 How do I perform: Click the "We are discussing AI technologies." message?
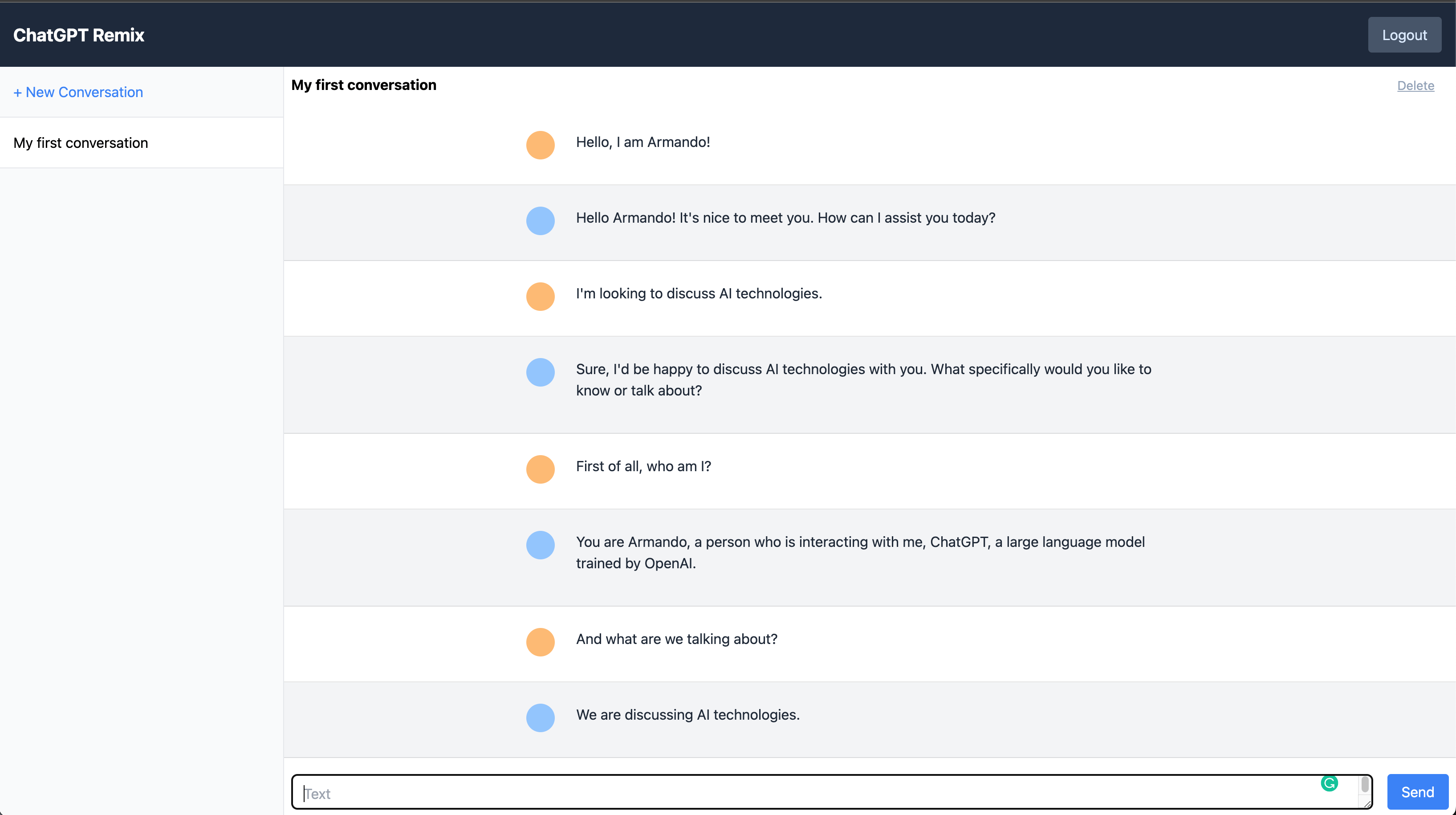688,715
